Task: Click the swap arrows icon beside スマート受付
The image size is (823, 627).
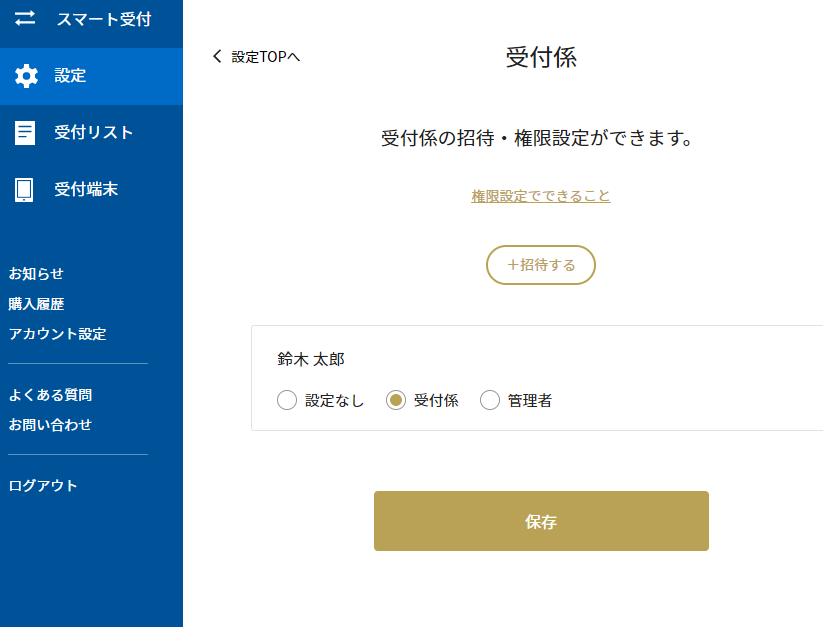Action: [25, 18]
